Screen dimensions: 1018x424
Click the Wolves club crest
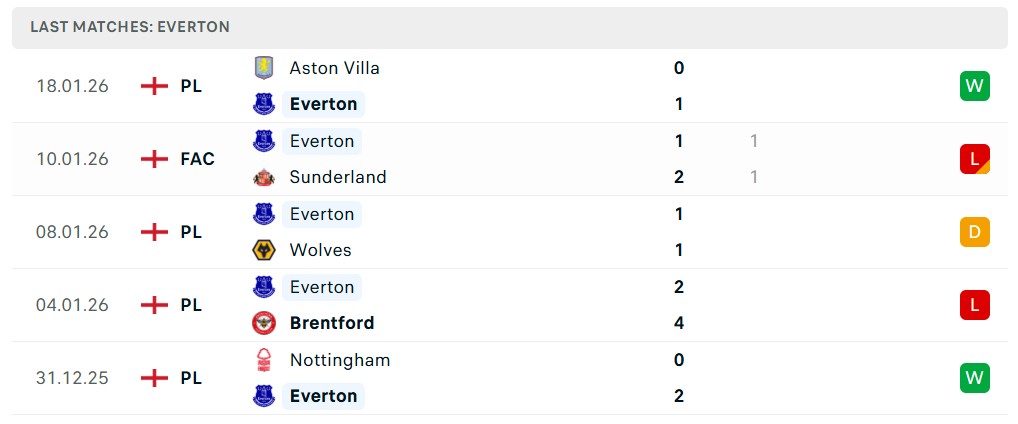pos(264,250)
